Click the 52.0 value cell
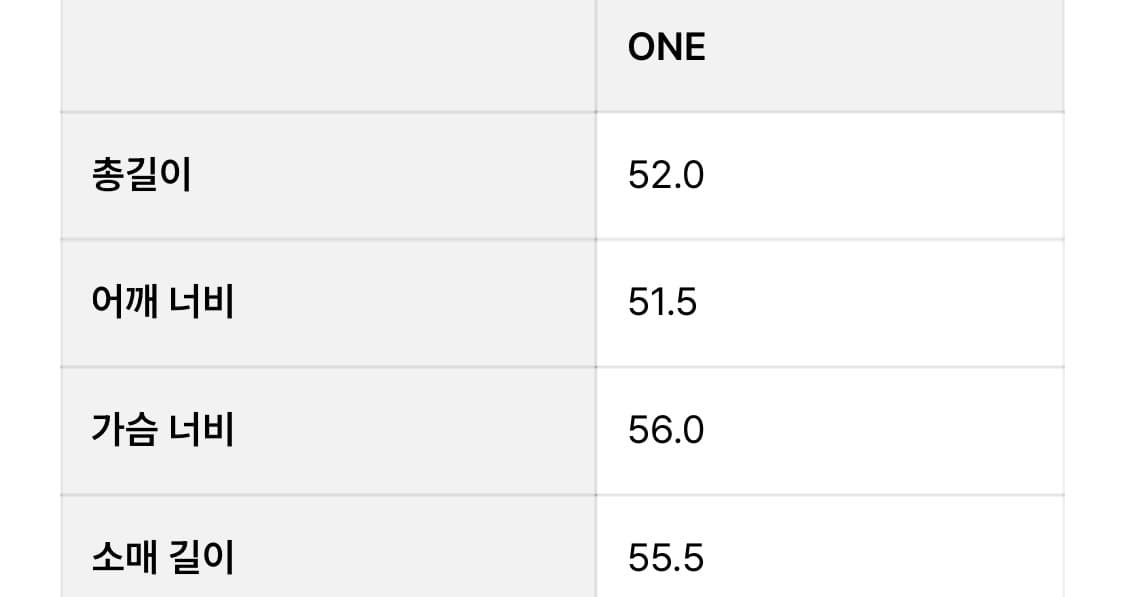Viewport: 1125px width, 597px height. coord(666,176)
